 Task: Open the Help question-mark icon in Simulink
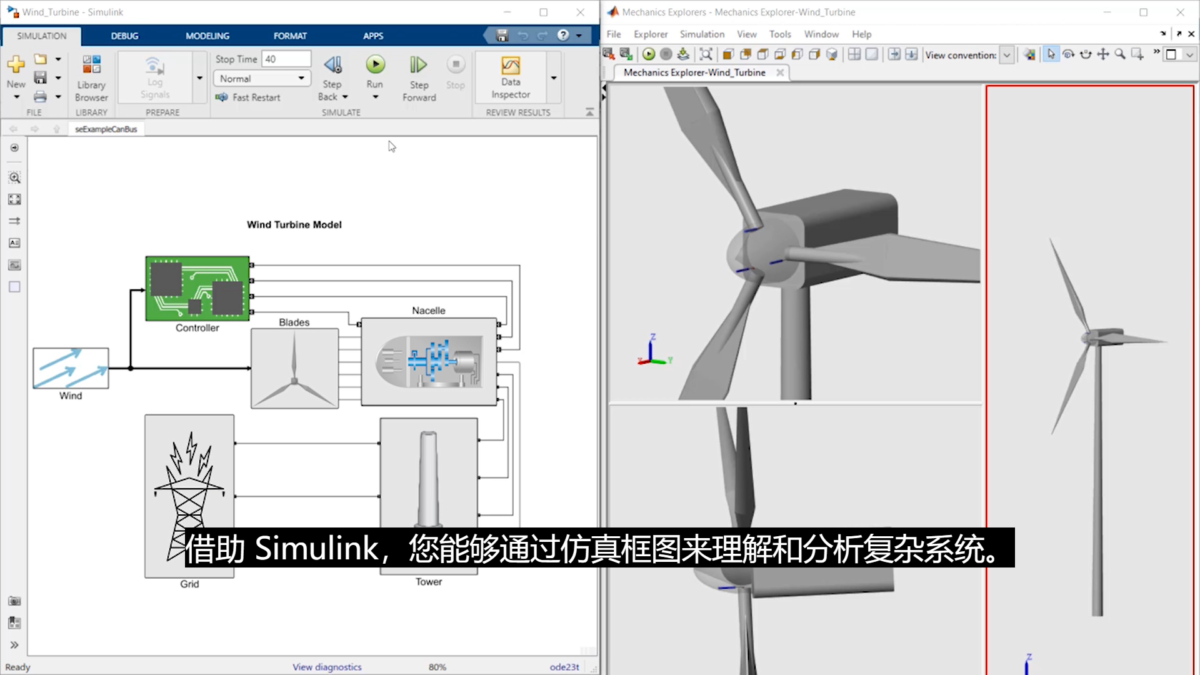pos(563,35)
